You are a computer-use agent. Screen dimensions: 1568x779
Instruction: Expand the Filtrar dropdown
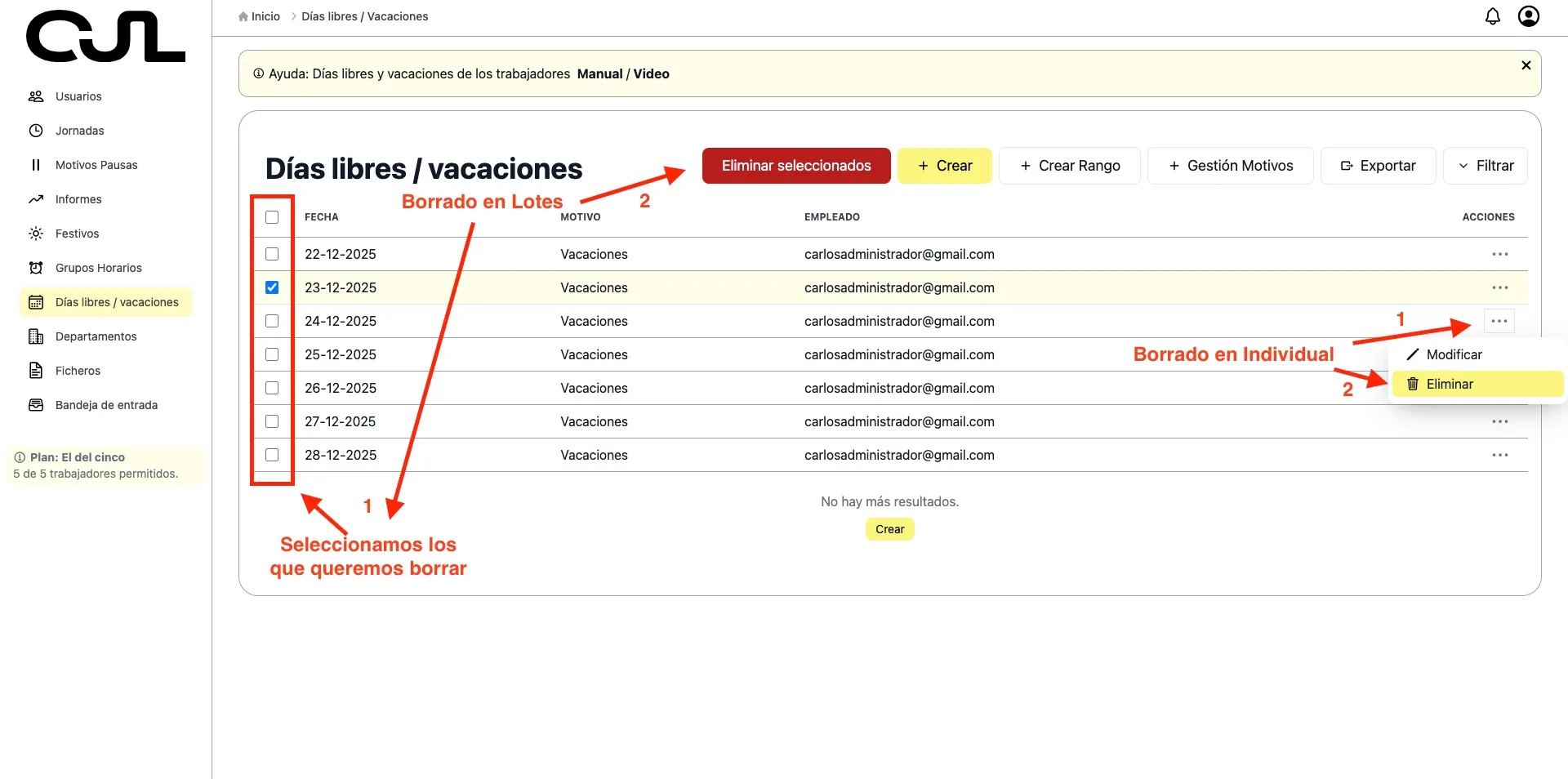tap(1485, 166)
